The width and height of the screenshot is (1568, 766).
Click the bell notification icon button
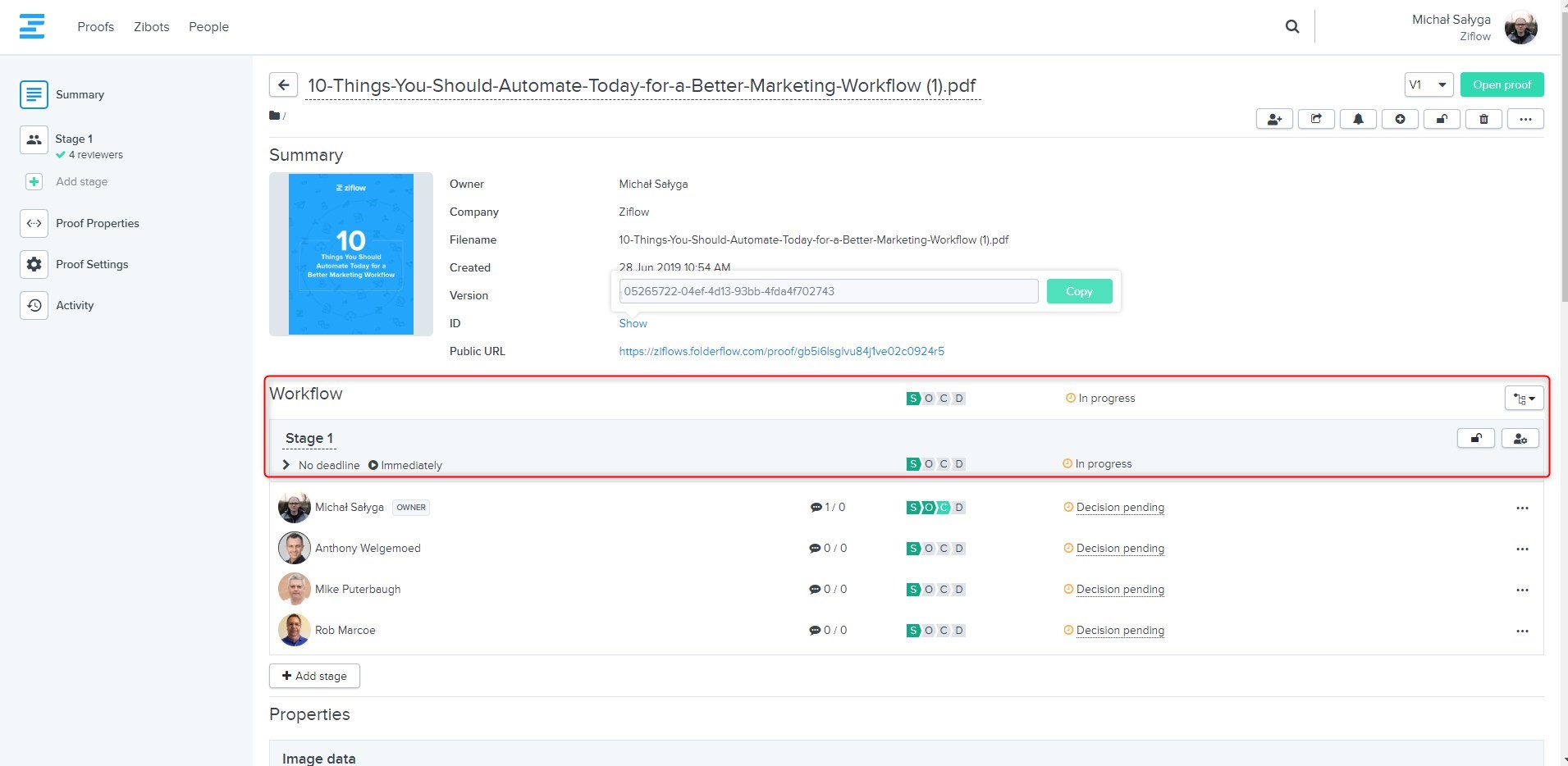click(1358, 119)
